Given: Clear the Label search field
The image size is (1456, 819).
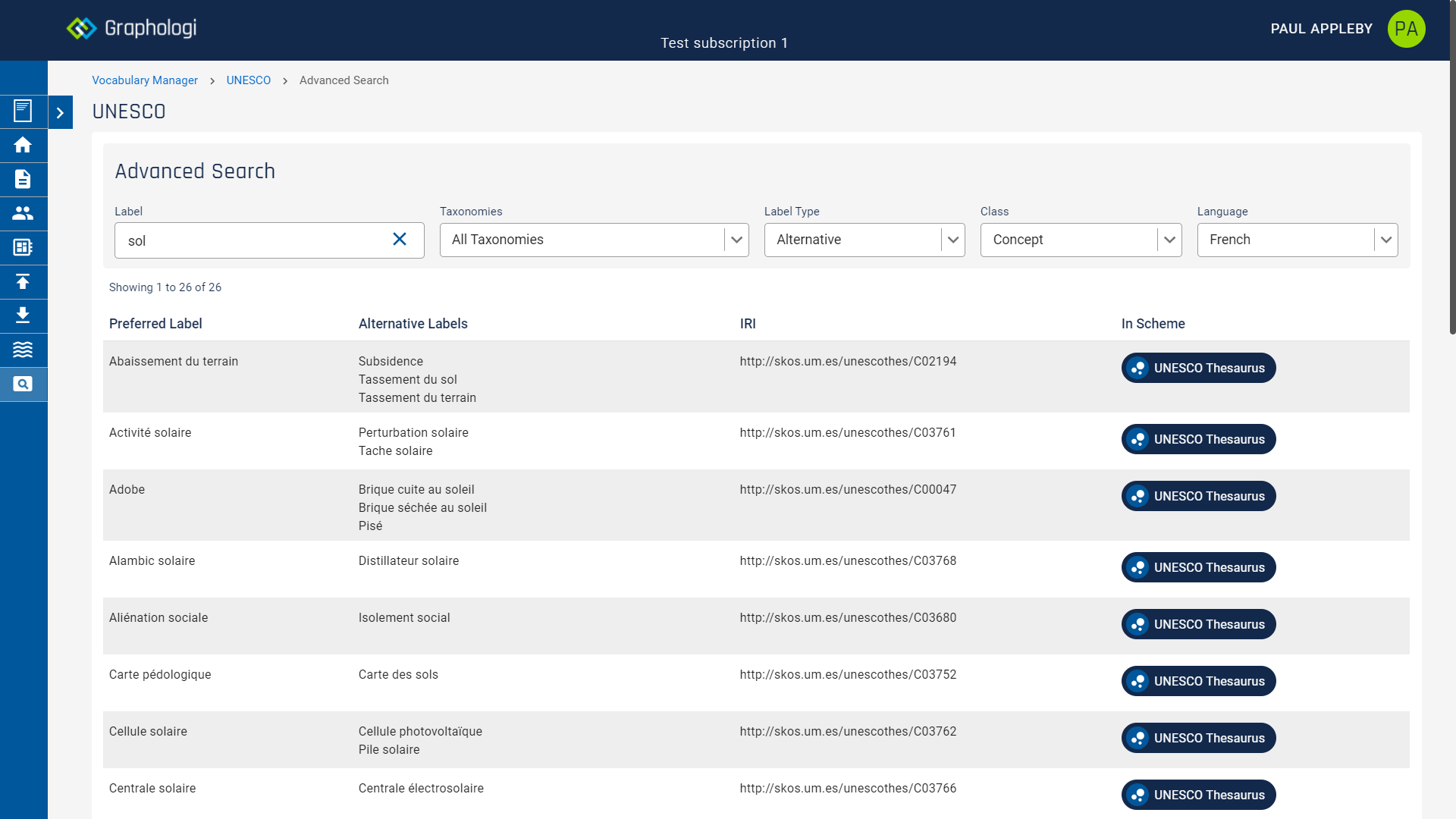Looking at the screenshot, I should tap(400, 240).
